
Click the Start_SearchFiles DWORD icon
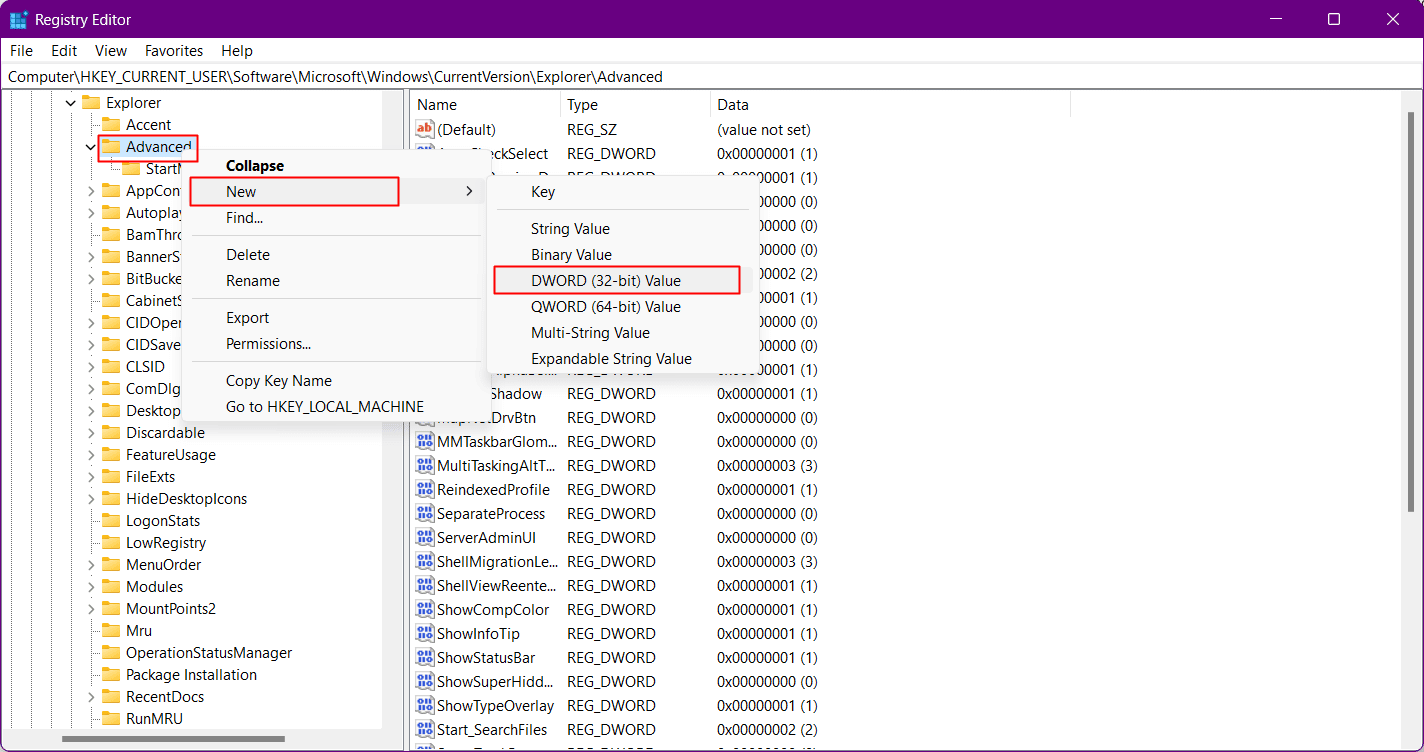pyautogui.click(x=425, y=729)
